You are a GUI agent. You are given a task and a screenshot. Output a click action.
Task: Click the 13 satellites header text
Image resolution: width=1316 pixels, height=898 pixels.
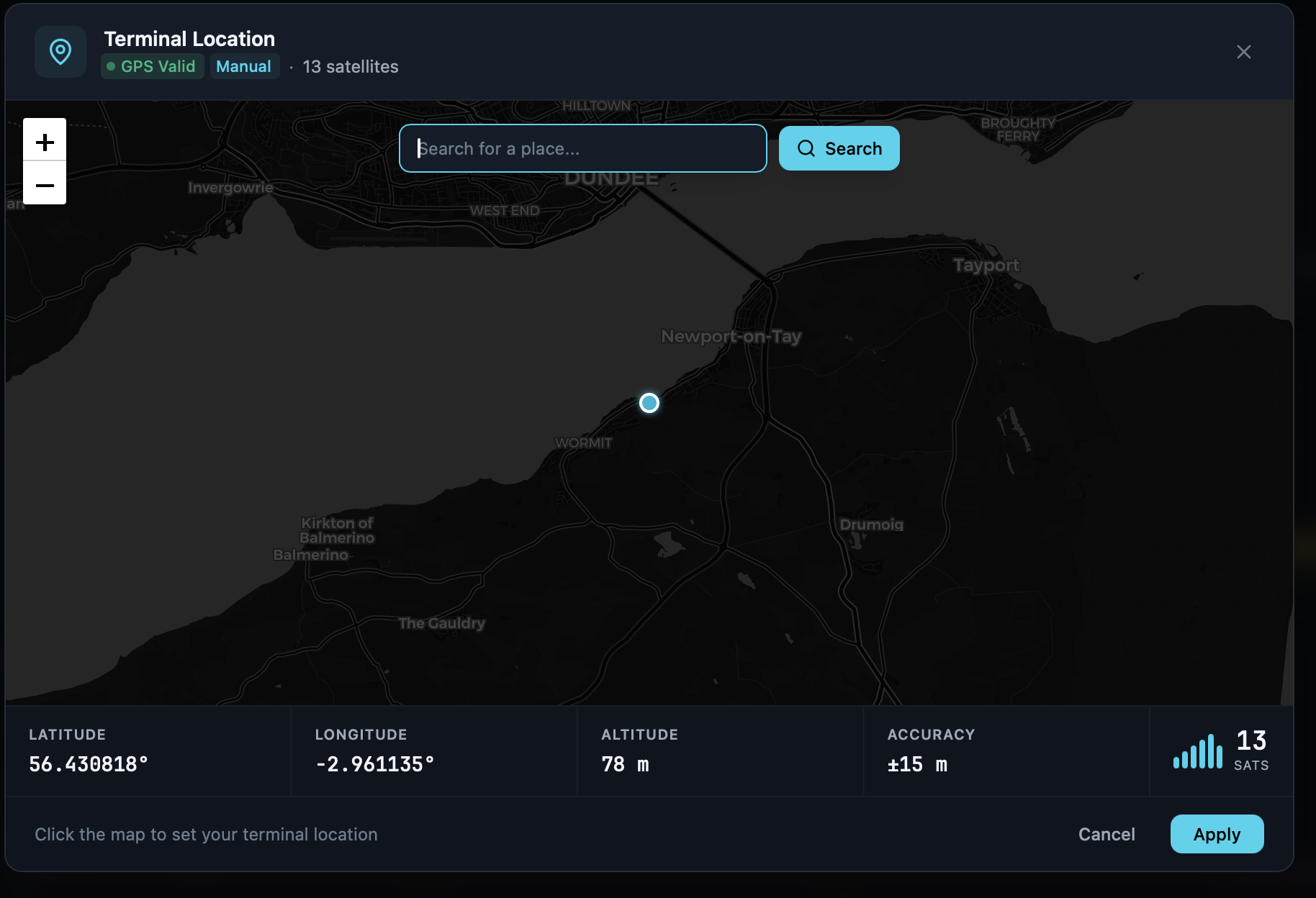(351, 66)
